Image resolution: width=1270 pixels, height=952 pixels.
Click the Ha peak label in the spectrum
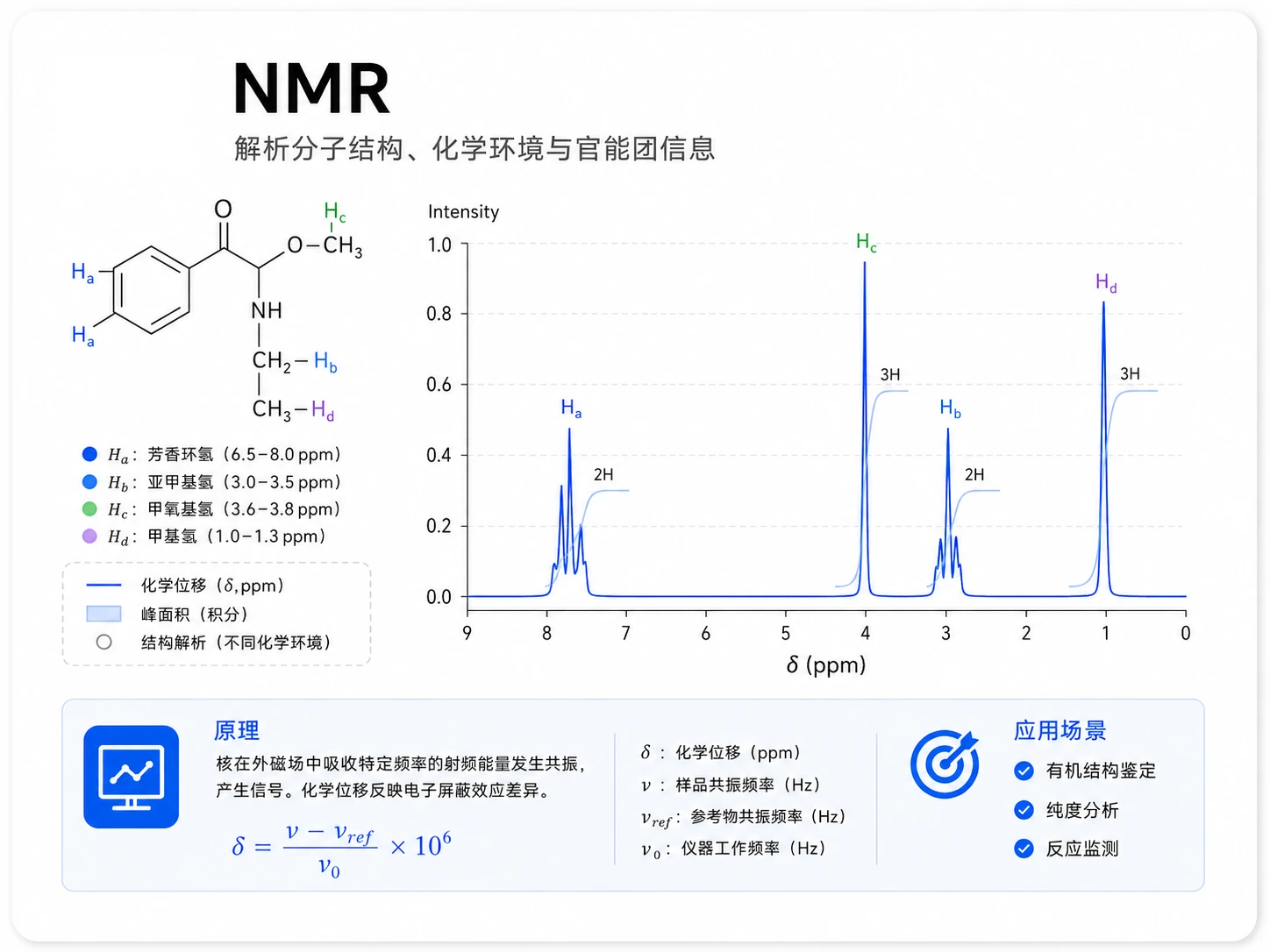(x=571, y=409)
